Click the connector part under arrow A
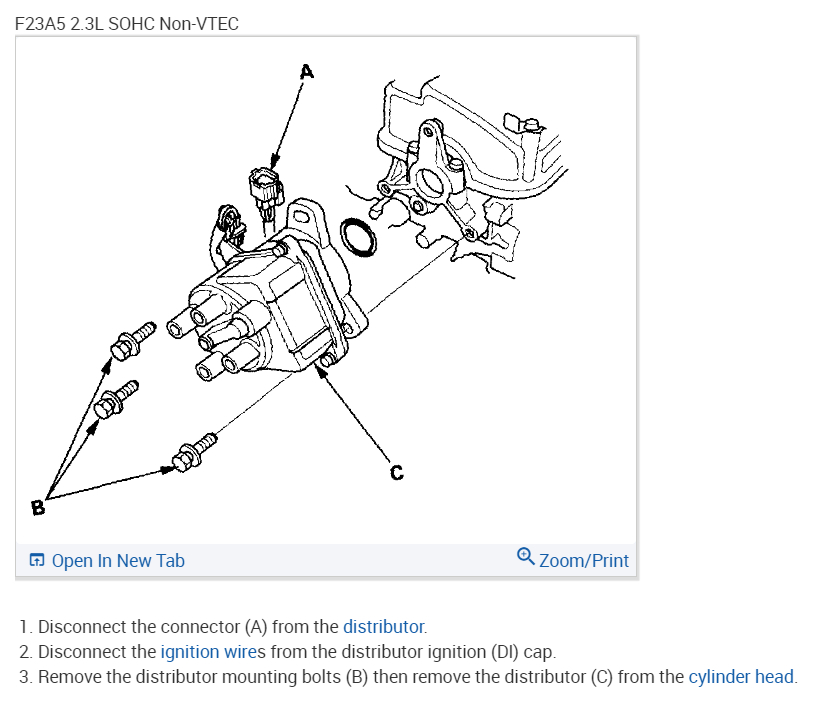This screenshot has height=706, width=830. point(265,191)
